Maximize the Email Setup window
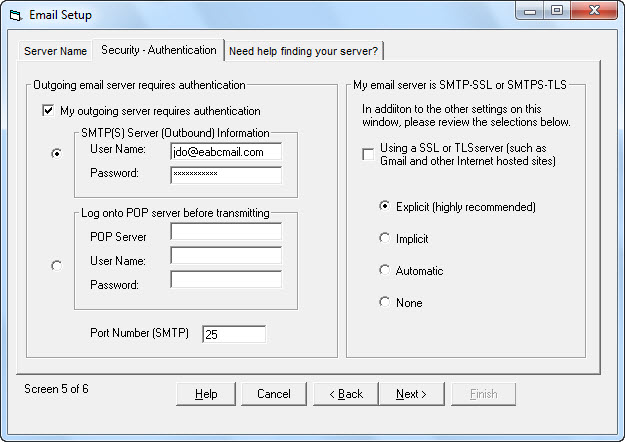Screen dimensions: 625x442 (x=557, y=11)
